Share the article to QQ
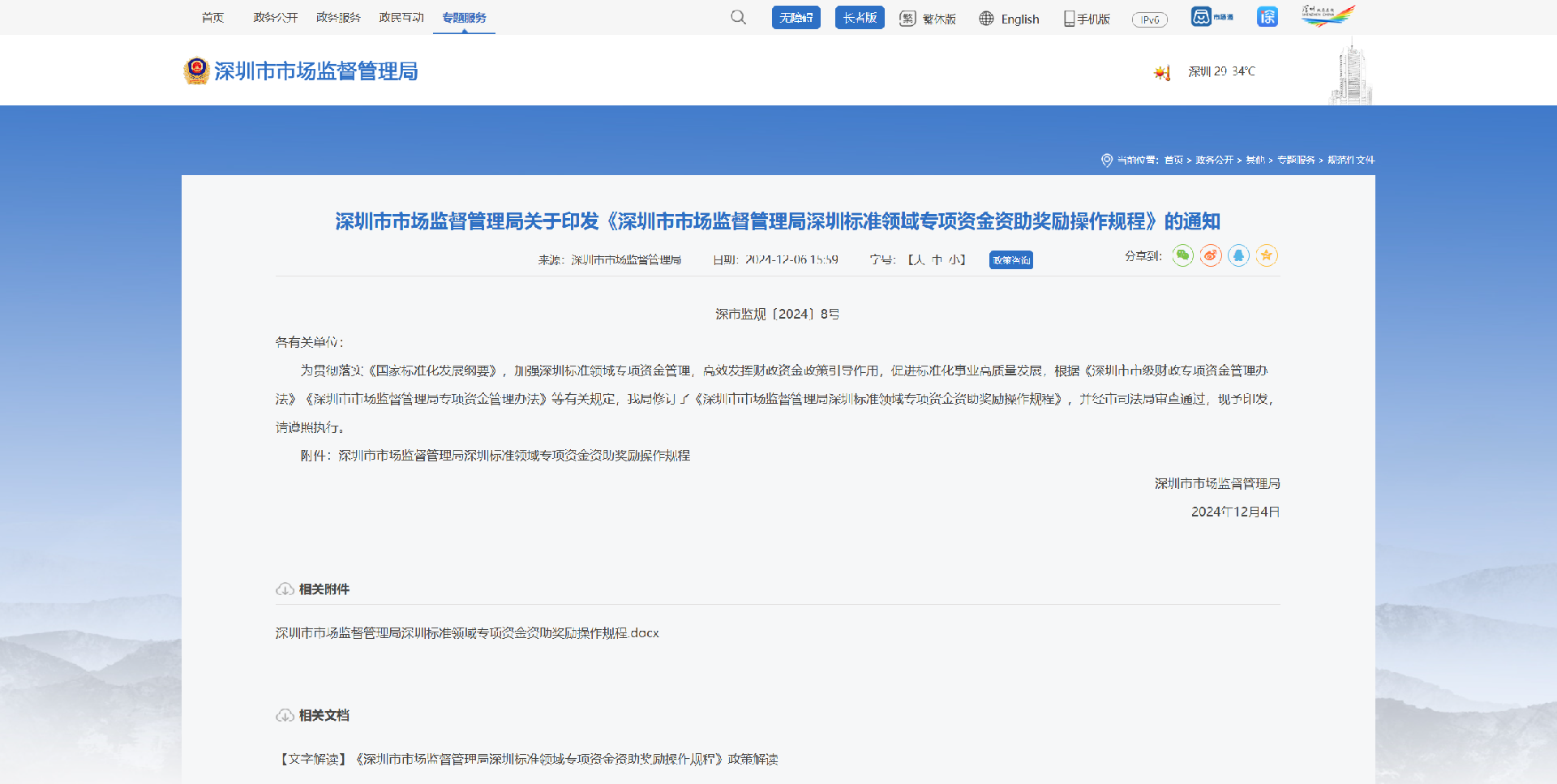 [x=1238, y=255]
